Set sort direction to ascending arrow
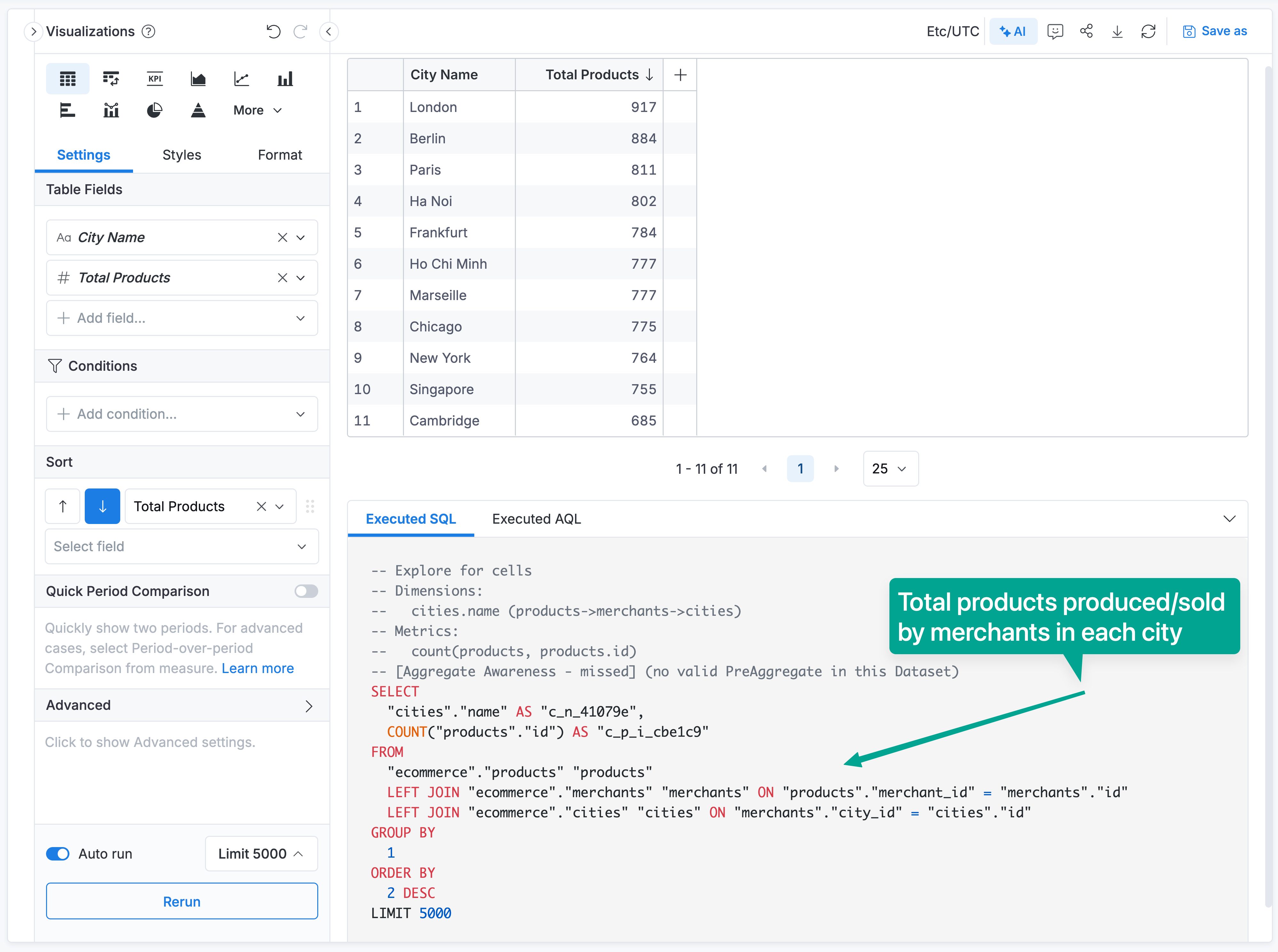 pyautogui.click(x=63, y=506)
